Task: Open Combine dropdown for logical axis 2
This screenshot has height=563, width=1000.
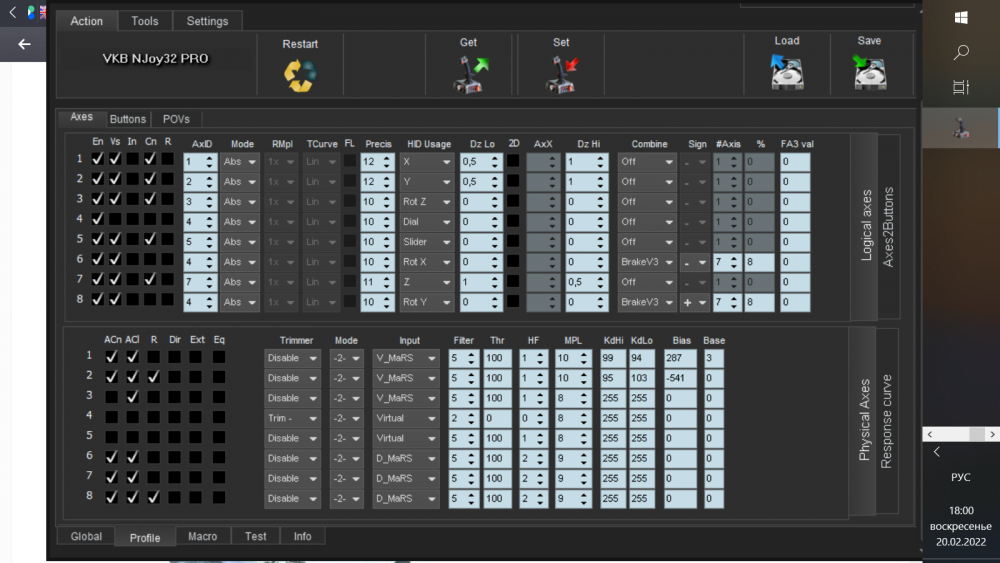Action: coord(647,182)
